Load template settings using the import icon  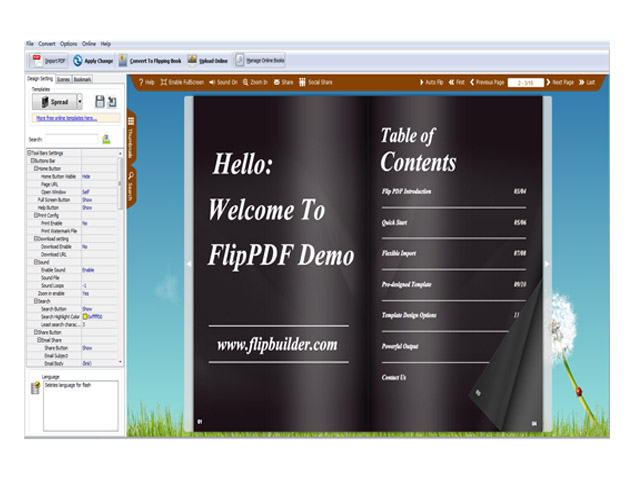click(x=112, y=102)
